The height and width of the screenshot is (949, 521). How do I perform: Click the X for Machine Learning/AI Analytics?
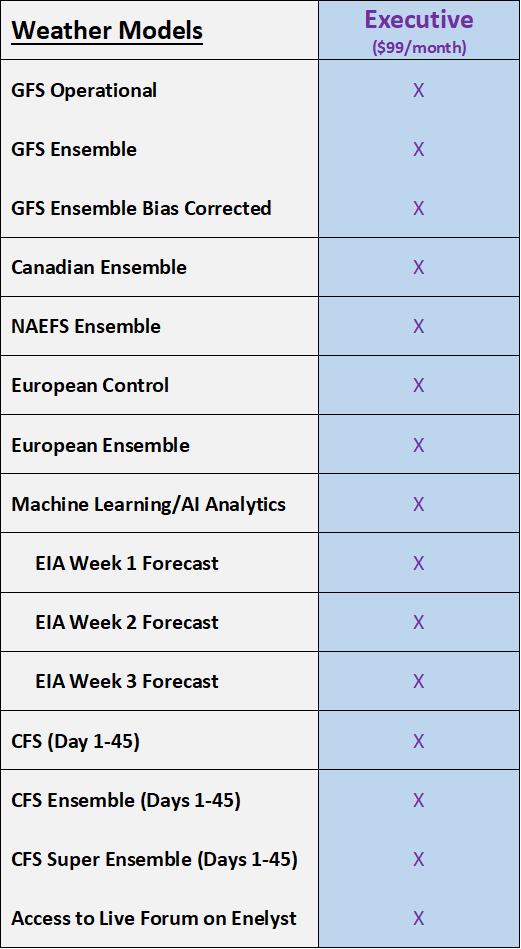point(418,504)
